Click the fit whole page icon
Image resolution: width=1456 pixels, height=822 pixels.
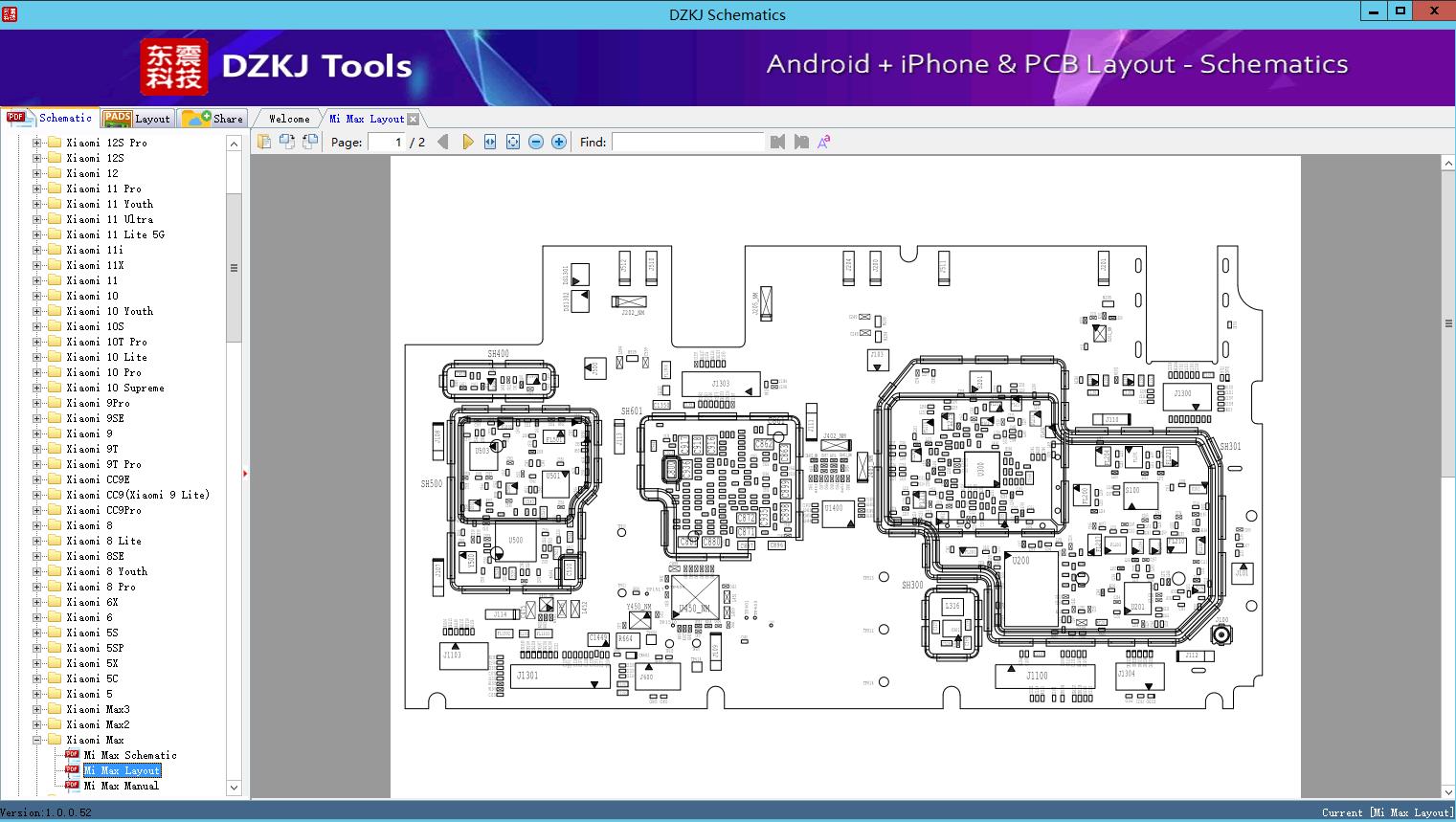[512, 141]
